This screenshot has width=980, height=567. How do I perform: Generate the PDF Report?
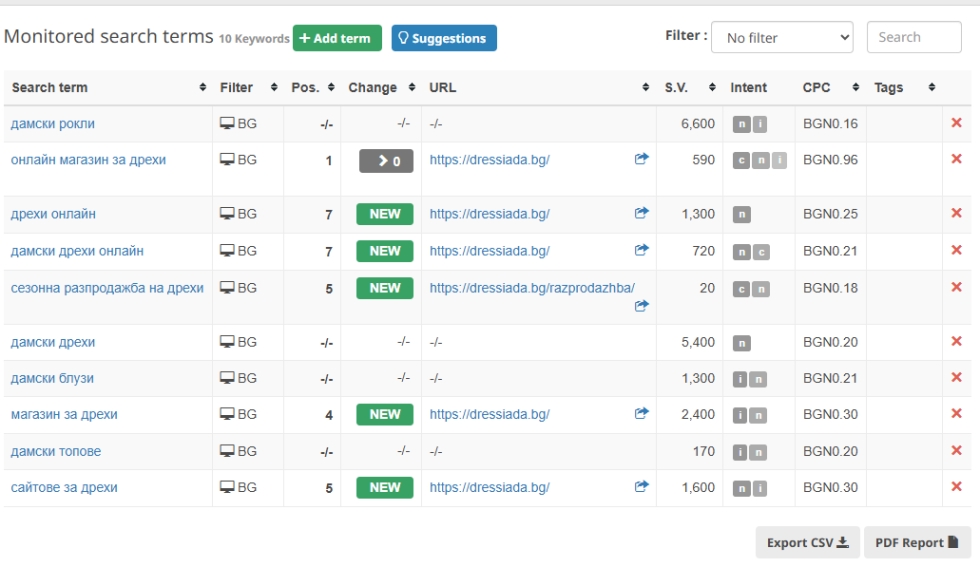(x=917, y=543)
